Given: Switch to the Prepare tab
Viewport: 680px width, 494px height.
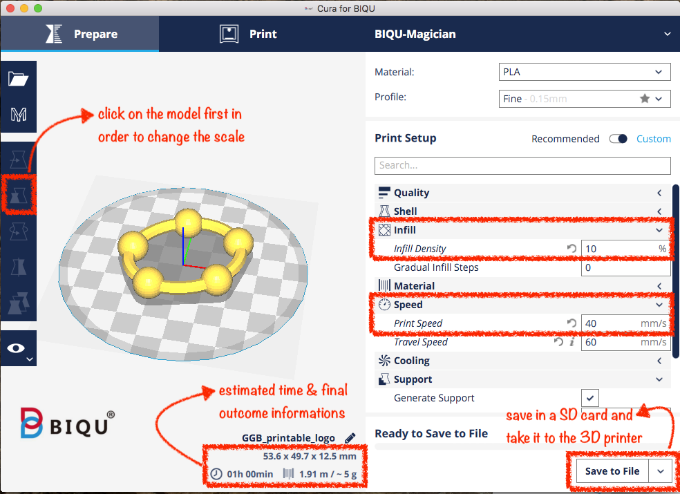Looking at the screenshot, I should click(x=80, y=34).
